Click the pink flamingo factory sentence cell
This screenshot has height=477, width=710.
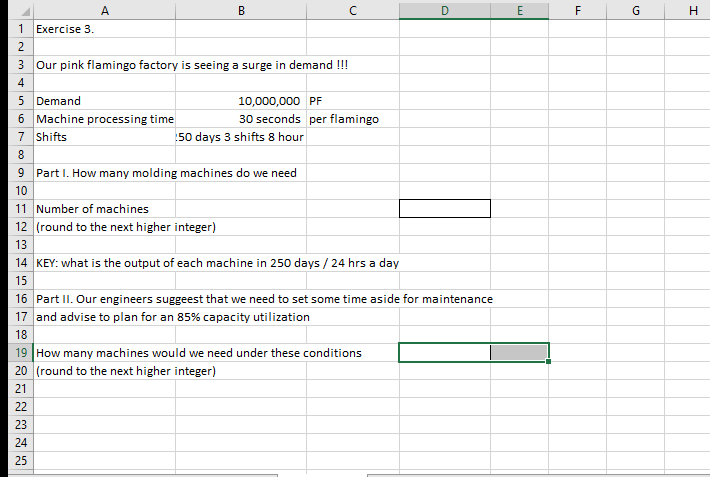tap(192, 65)
